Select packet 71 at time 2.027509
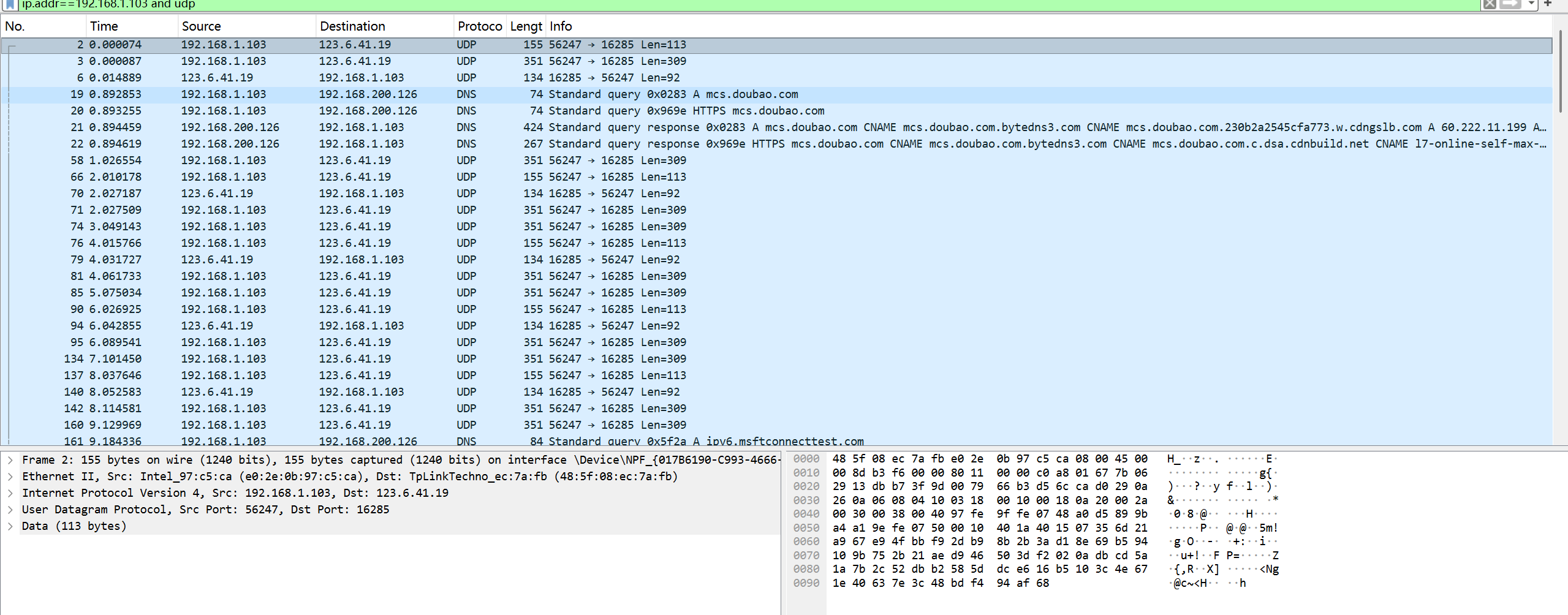The height and width of the screenshot is (615, 1568). click(x=776, y=210)
